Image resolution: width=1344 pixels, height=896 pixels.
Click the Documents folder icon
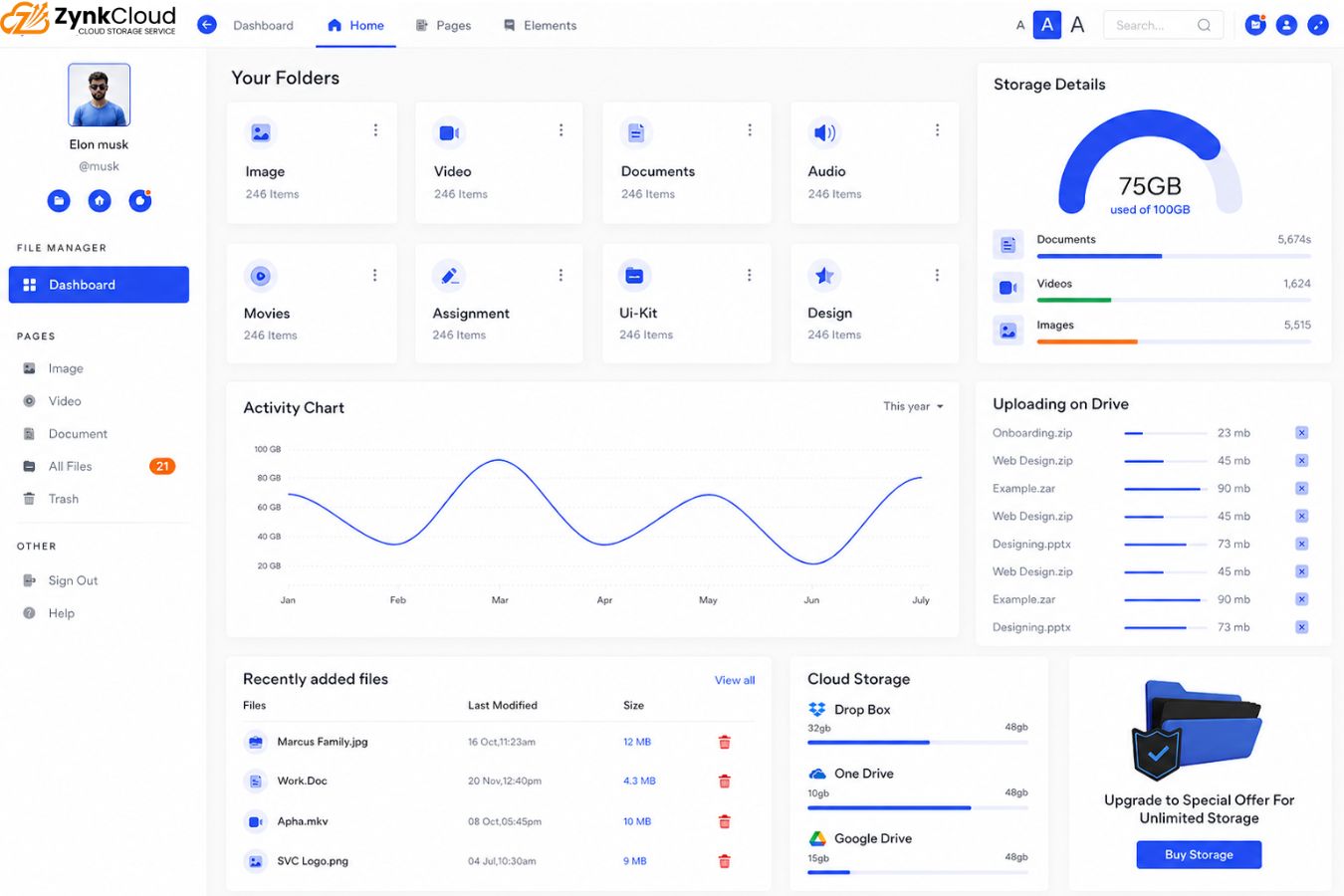coord(636,132)
